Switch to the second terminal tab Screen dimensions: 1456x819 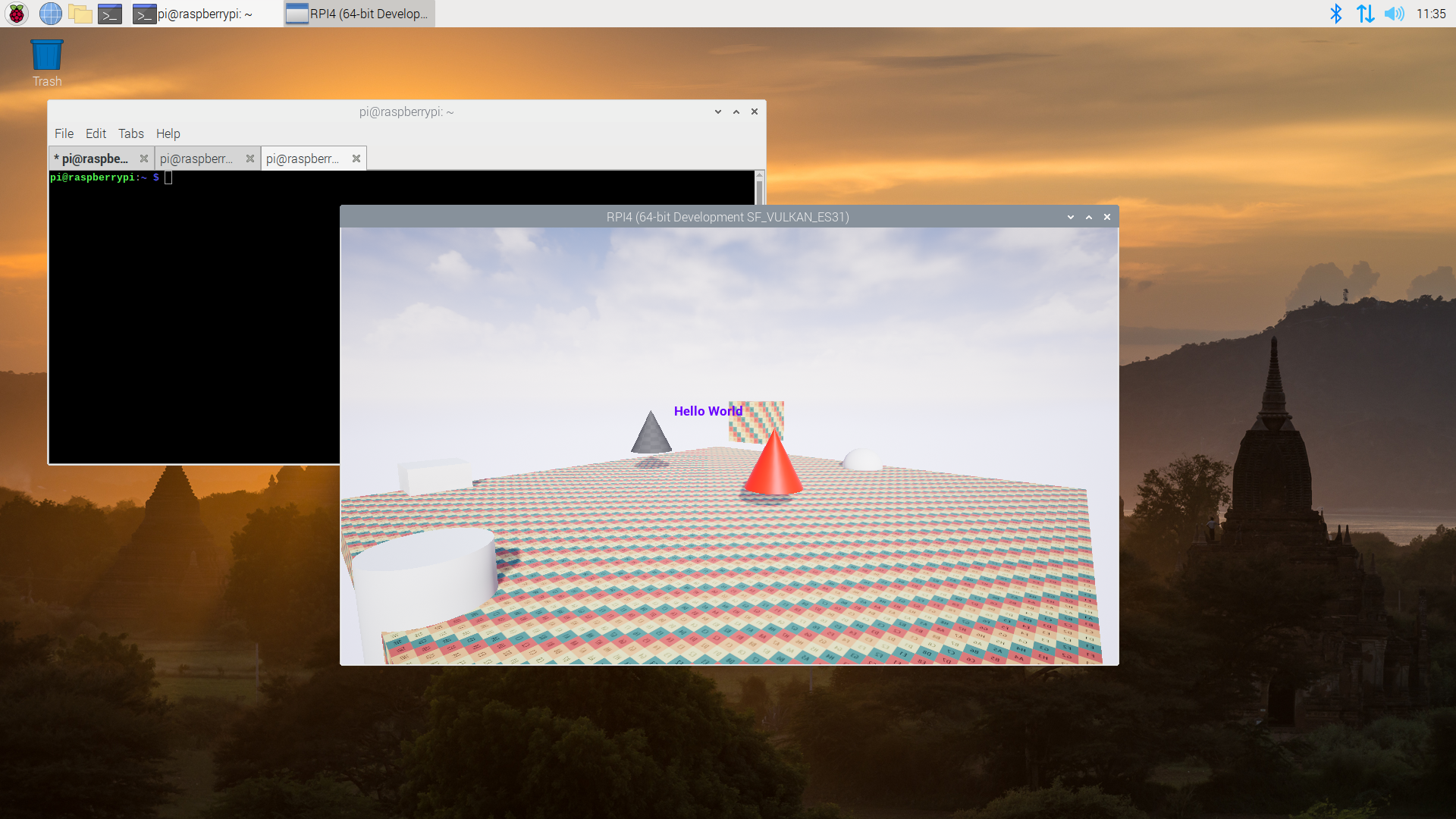pyautogui.click(x=196, y=158)
